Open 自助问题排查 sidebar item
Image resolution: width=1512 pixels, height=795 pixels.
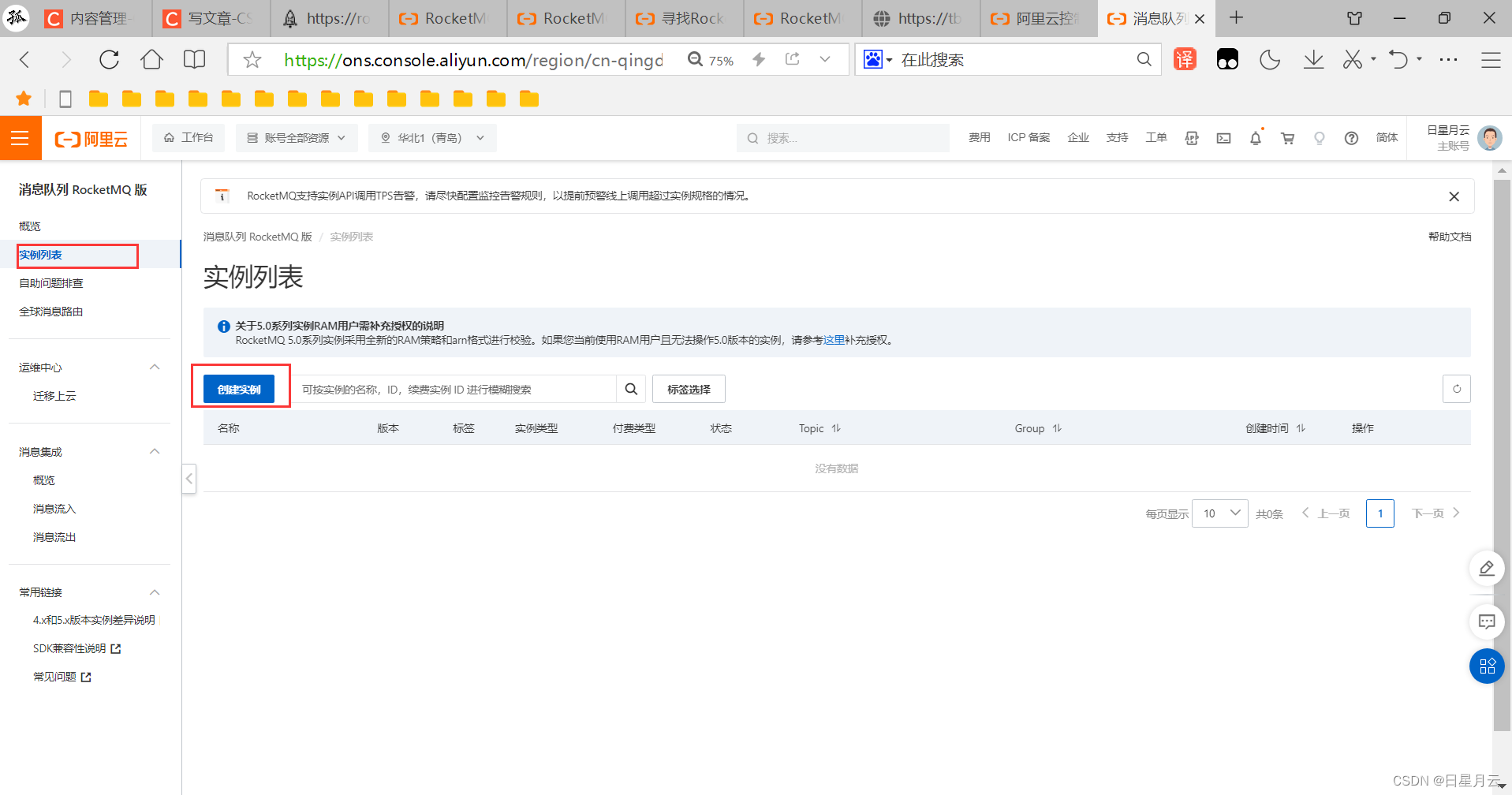(x=51, y=283)
